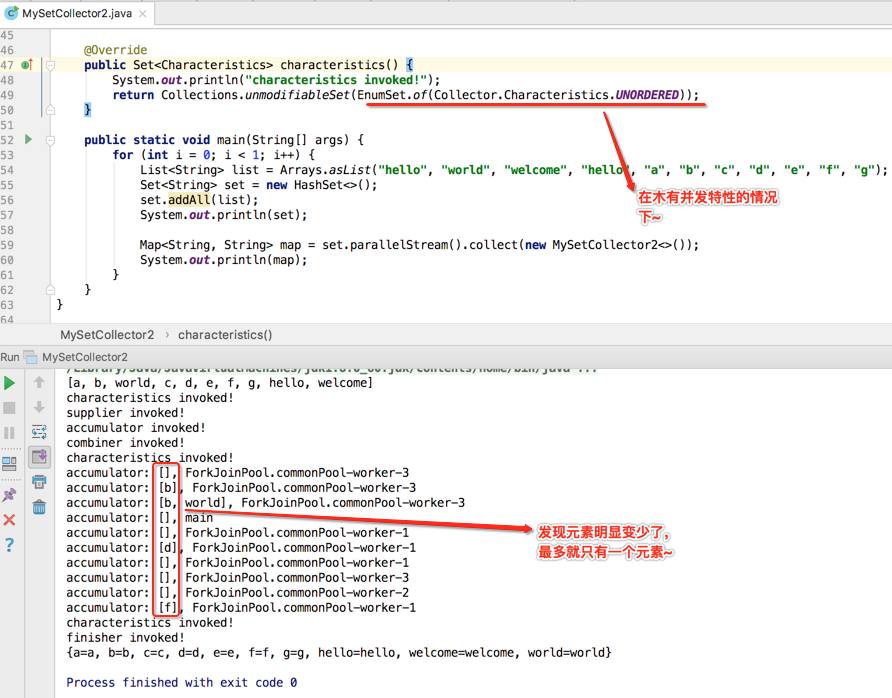
Task: Click the unmodifiableSet method on line 49
Action: (x=298, y=94)
